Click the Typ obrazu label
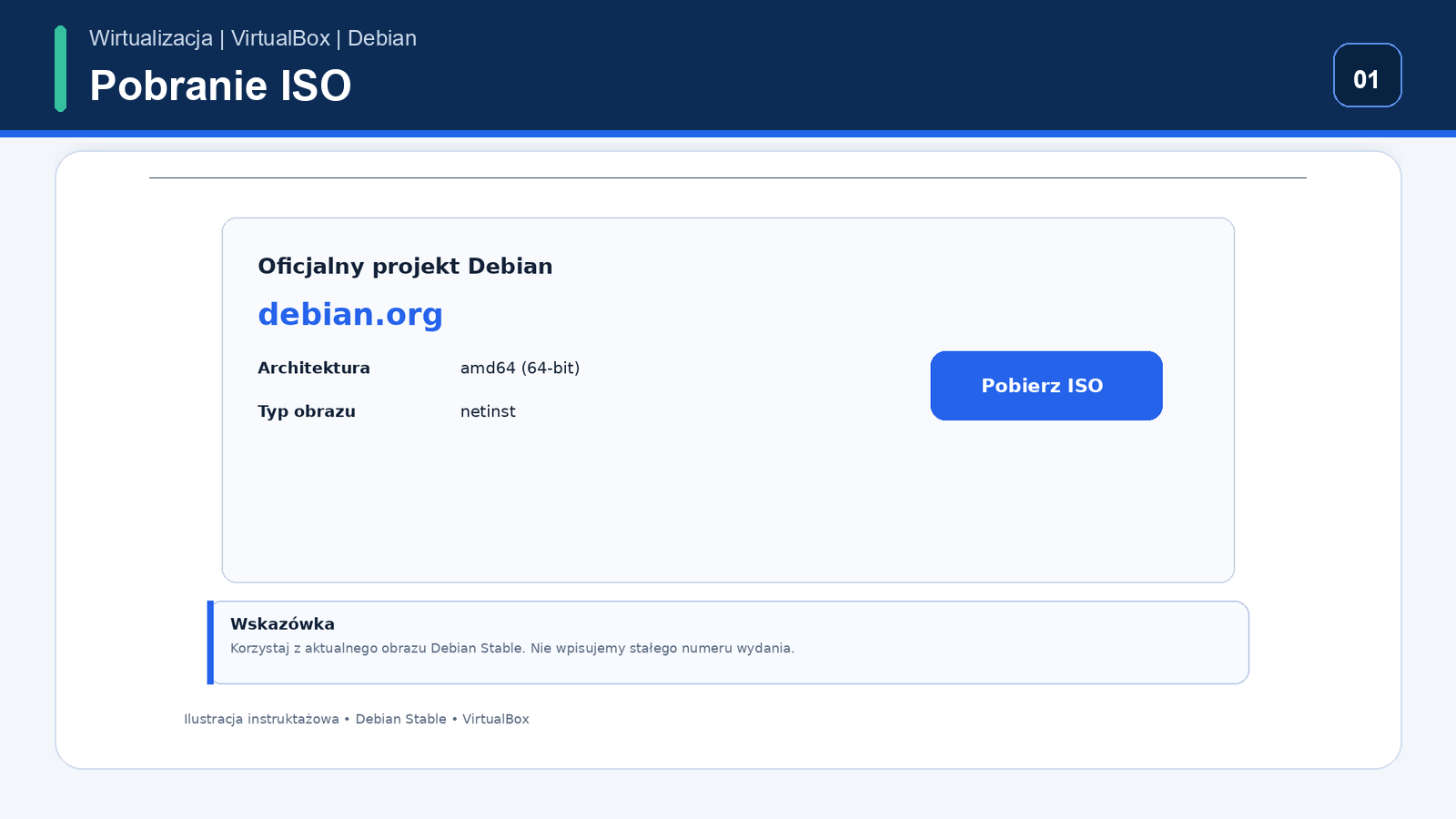This screenshot has width=1456, height=819. (x=307, y=411)
